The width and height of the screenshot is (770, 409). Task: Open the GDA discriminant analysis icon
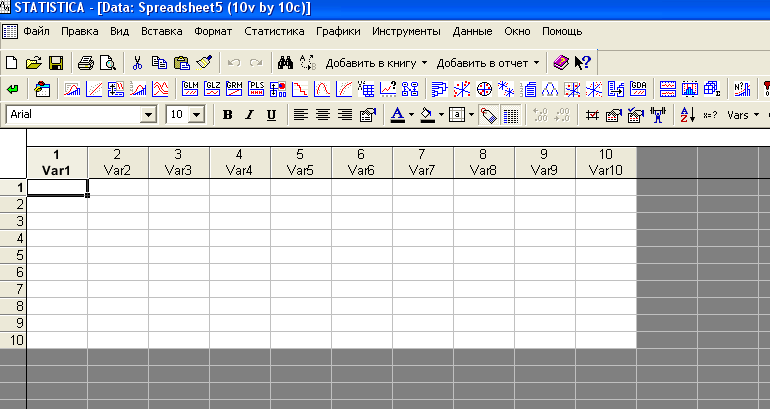click(x=638, y=89)
